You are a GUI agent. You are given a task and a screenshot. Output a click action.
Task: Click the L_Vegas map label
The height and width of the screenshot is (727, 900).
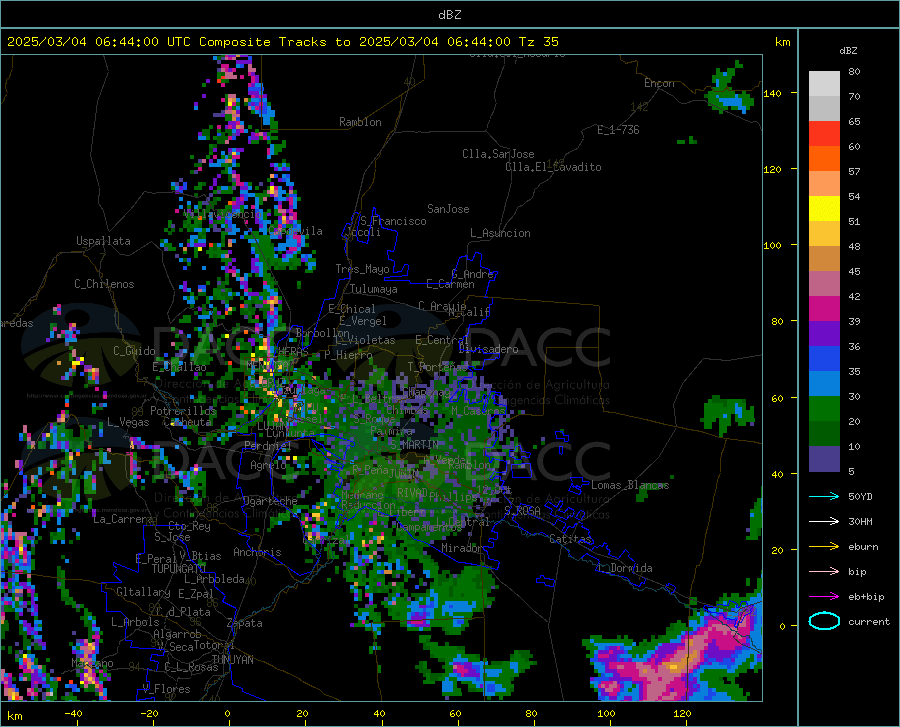pyautogui.click(x=128, y=422)
